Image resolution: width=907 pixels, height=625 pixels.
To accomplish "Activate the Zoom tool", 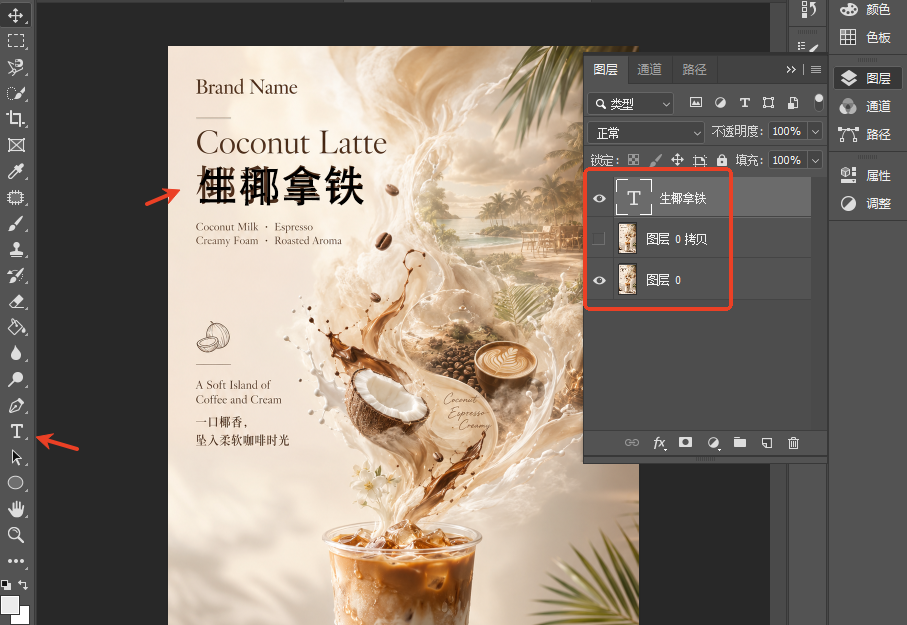I will tap(16, 535).
